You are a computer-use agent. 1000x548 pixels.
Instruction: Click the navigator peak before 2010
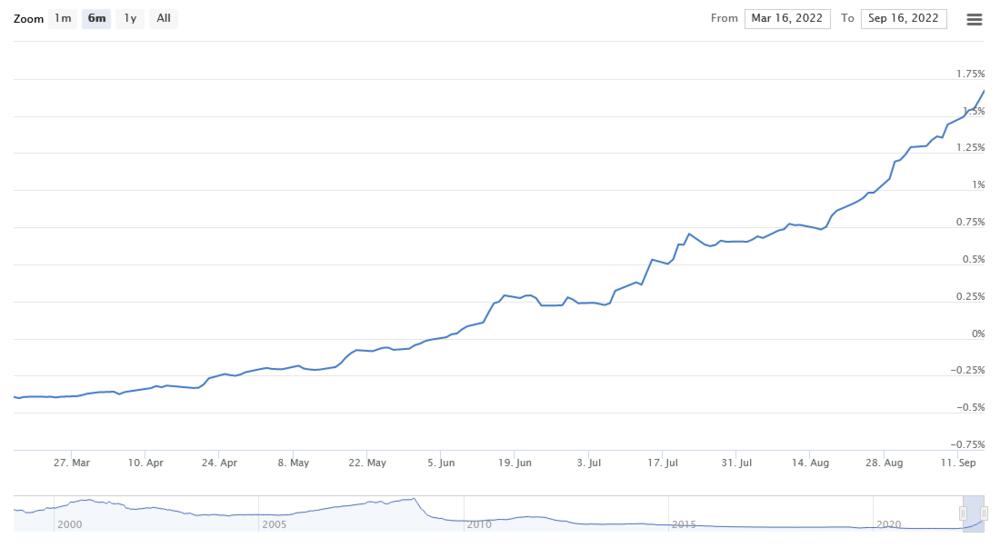point(411,499)
